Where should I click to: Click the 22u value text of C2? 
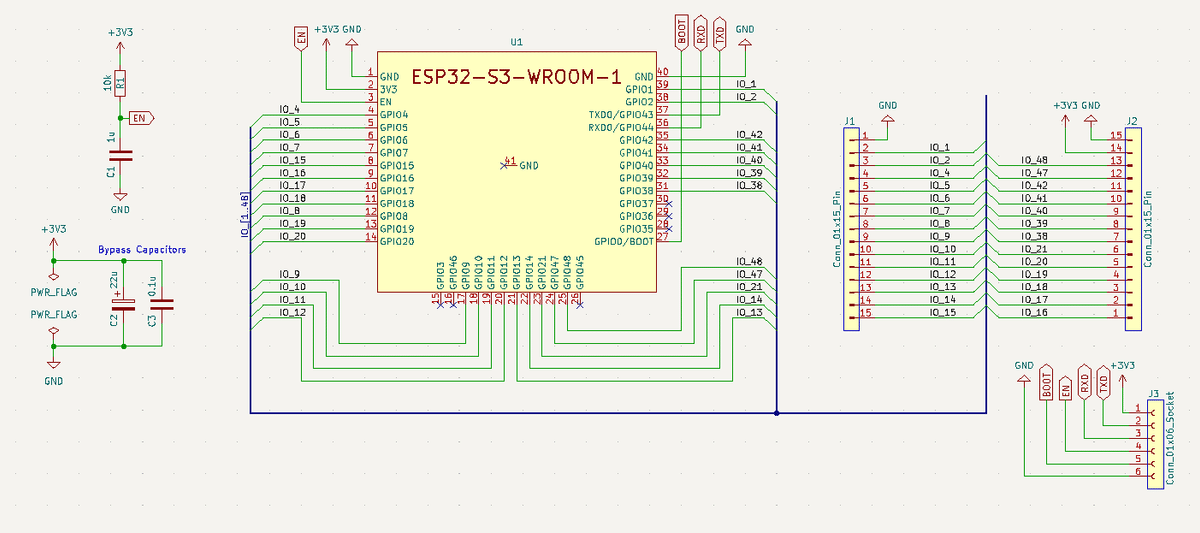tap(115, 280)
